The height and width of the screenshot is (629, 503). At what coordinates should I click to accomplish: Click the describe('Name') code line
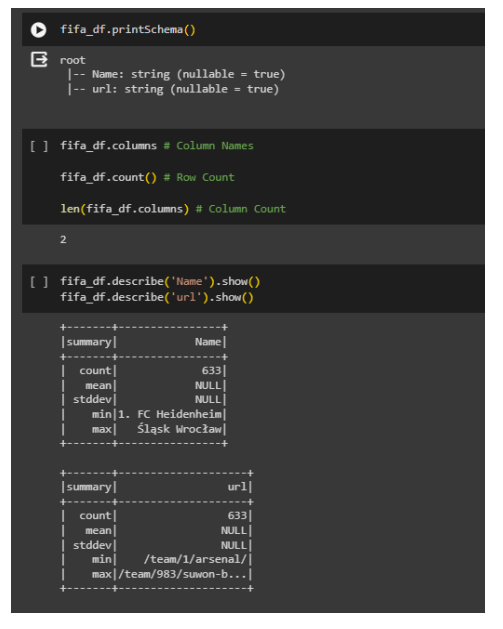coord(160,282)
